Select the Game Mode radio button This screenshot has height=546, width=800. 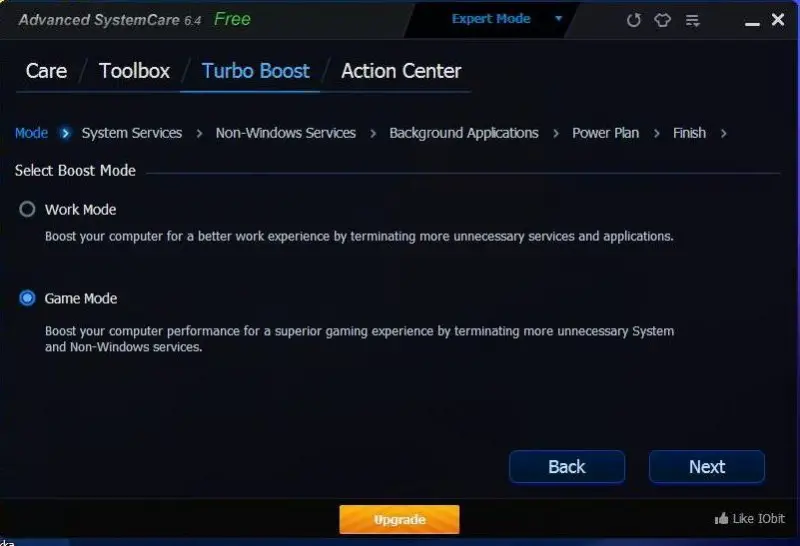(27, 298)
